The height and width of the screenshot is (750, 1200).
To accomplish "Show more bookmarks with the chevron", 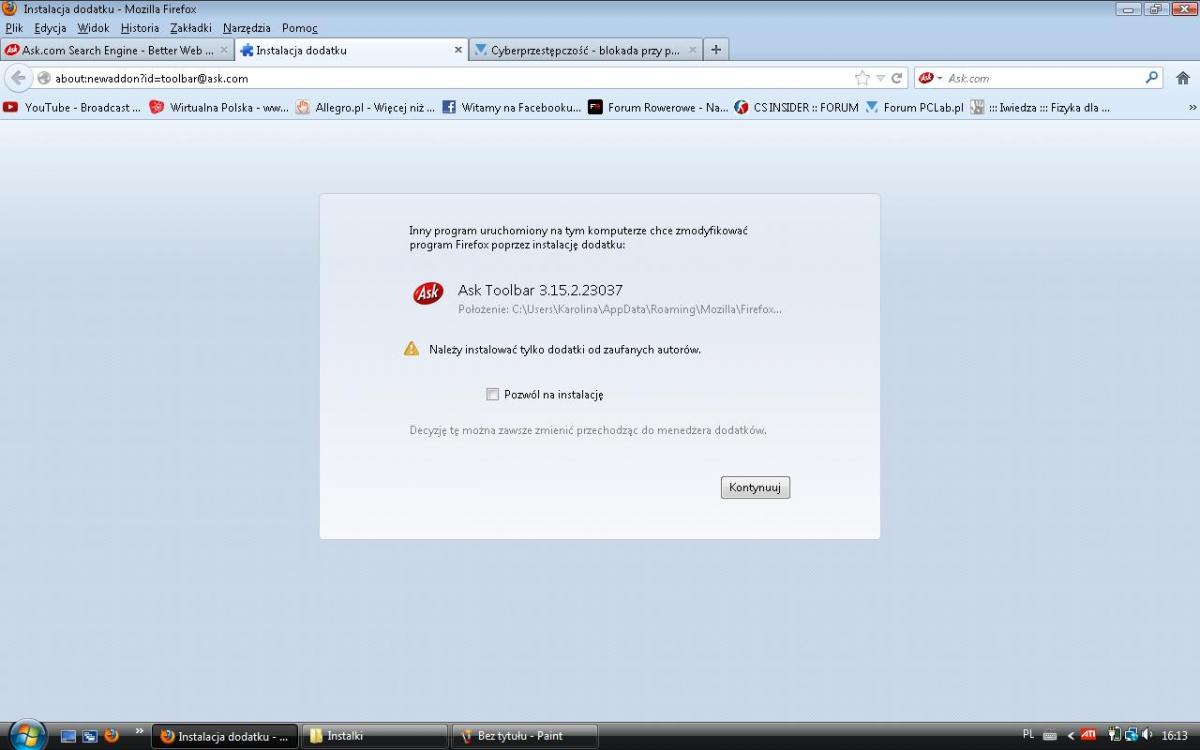I will pos(1192,107).
